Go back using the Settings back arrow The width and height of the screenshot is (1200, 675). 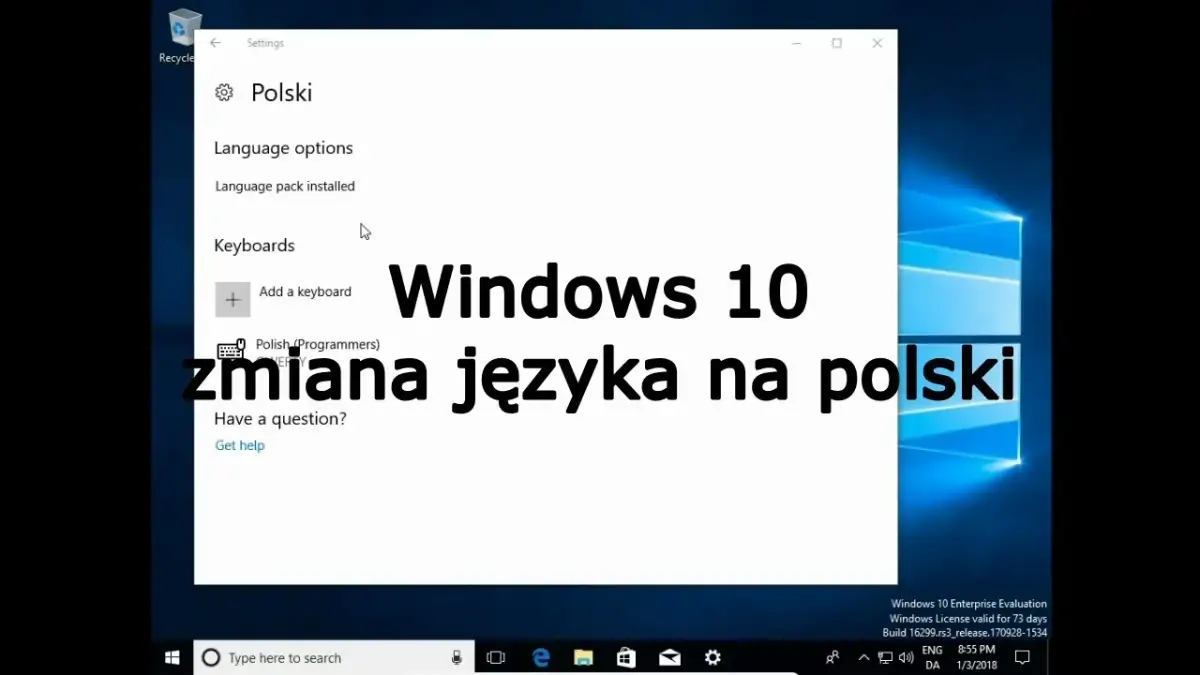[216, 42]
